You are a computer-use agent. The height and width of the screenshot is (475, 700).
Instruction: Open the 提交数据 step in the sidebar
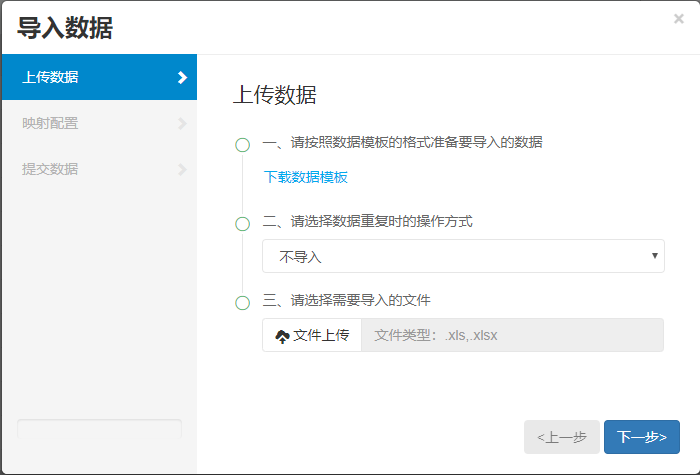(x=100, y=169)
